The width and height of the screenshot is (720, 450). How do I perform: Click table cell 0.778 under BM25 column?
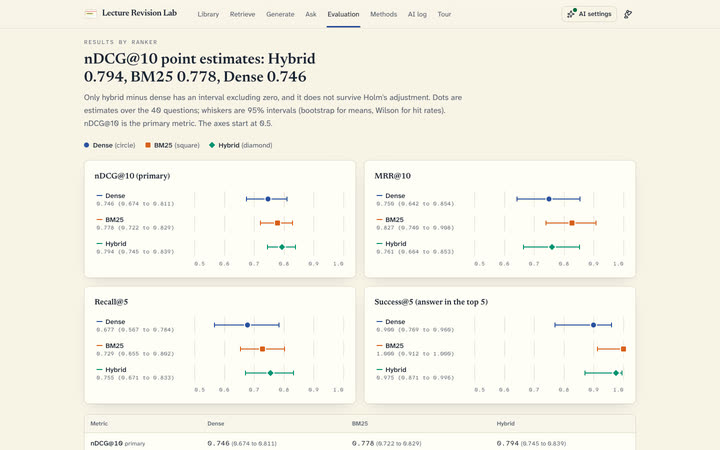363,444
